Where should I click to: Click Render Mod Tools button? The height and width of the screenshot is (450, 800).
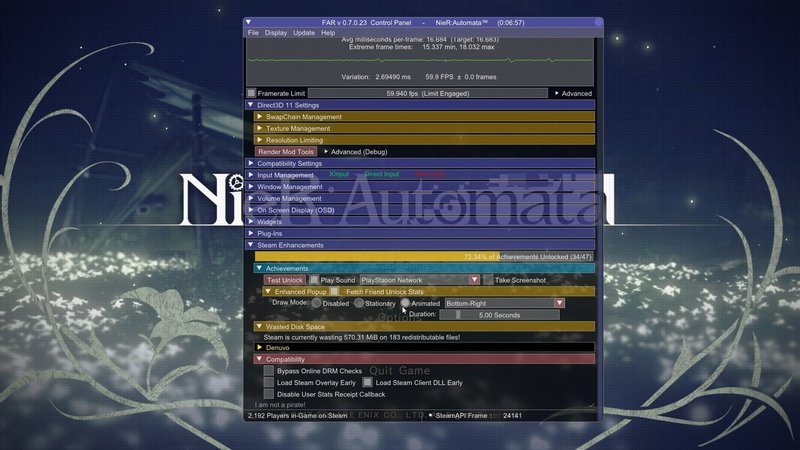(286, 152)
